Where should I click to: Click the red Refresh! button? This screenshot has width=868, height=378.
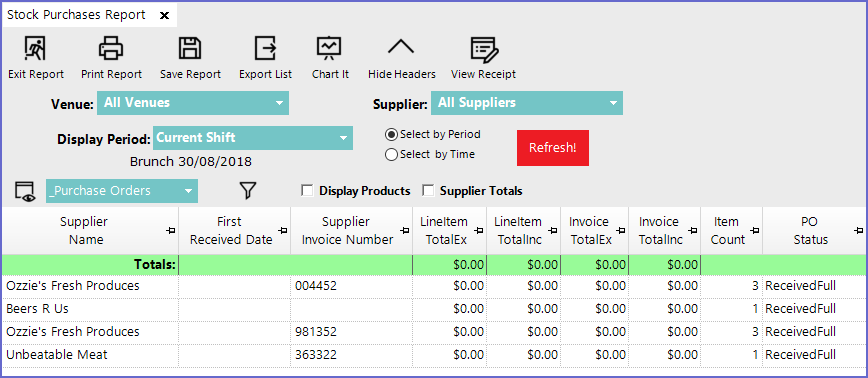coord(552,148)
